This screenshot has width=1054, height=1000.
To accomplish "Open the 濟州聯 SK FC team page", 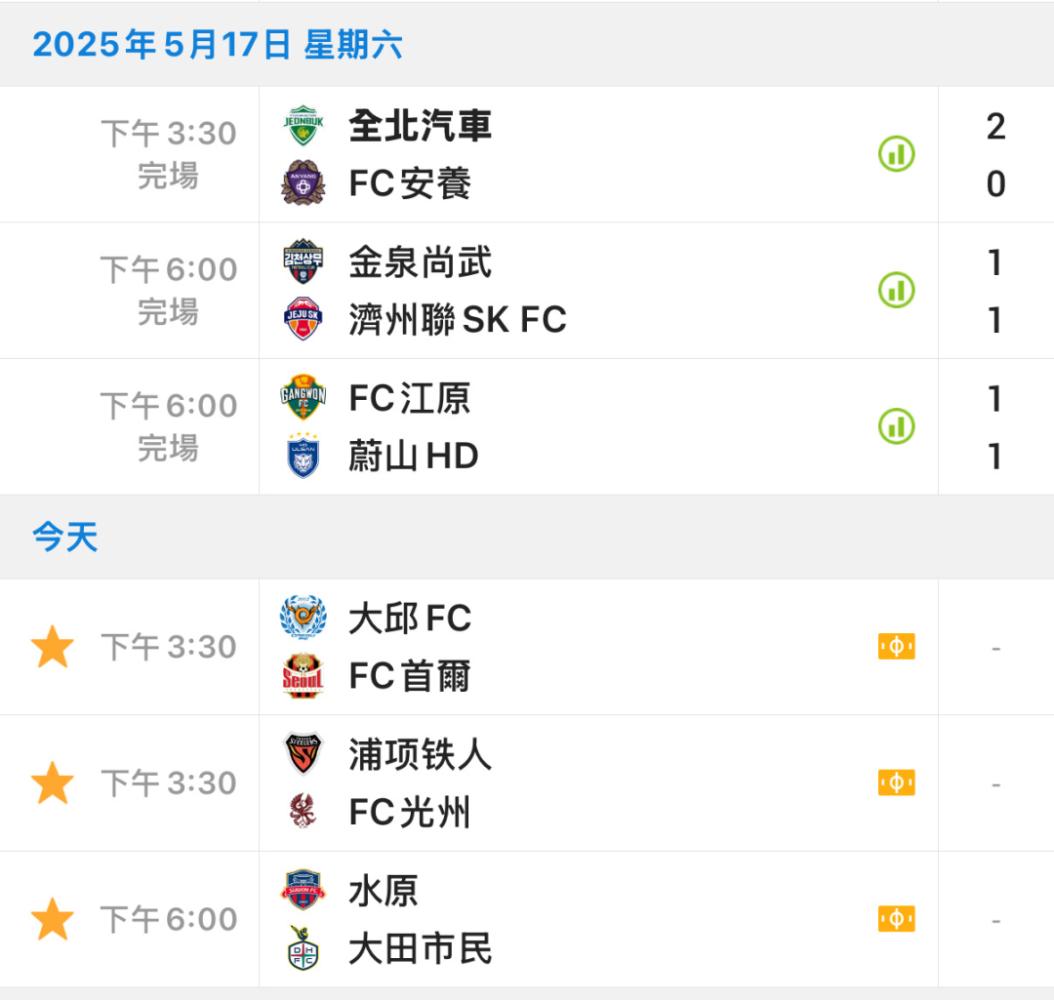I will 457,320.
